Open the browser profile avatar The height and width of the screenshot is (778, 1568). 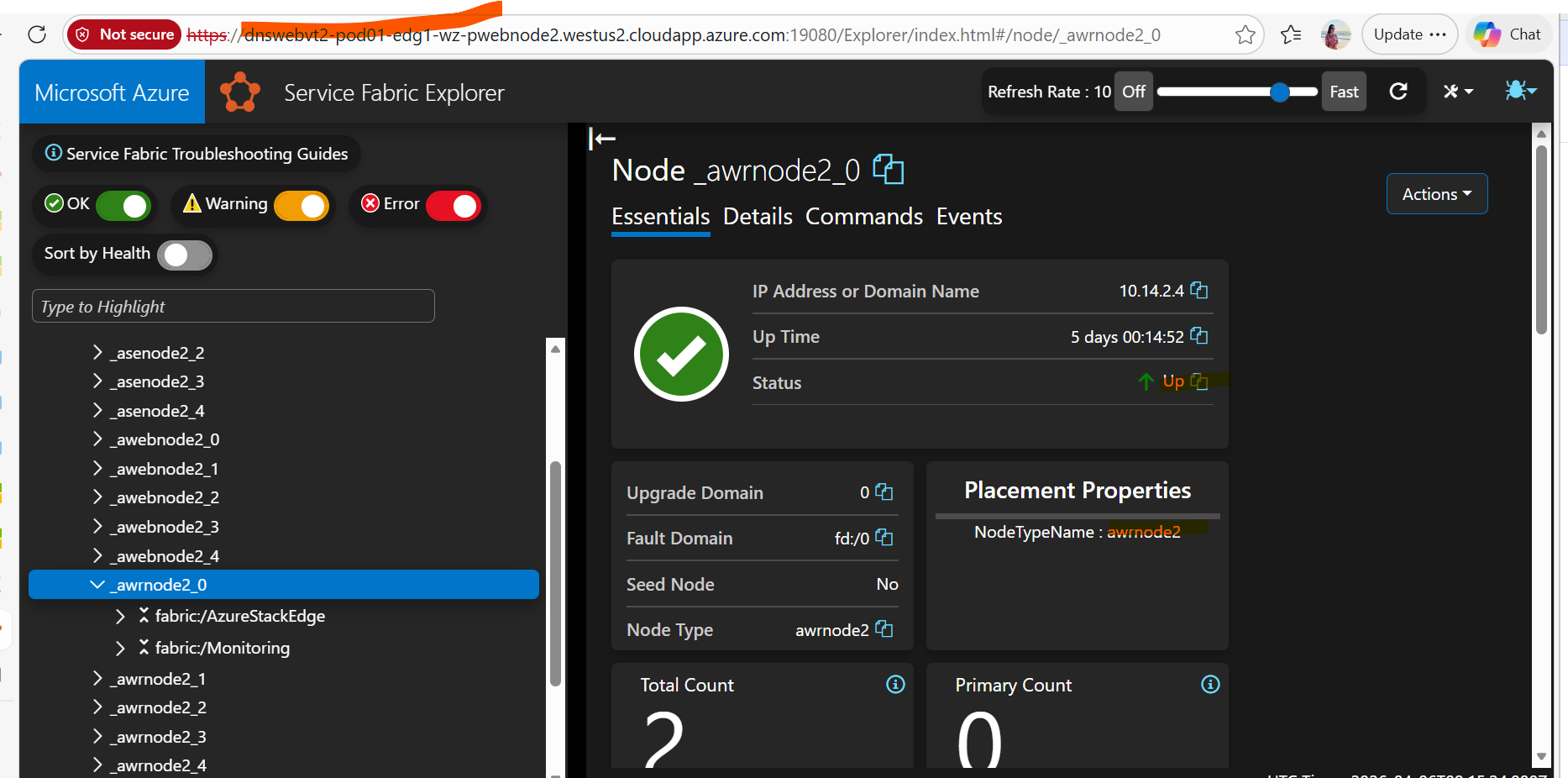(1335, 34)
